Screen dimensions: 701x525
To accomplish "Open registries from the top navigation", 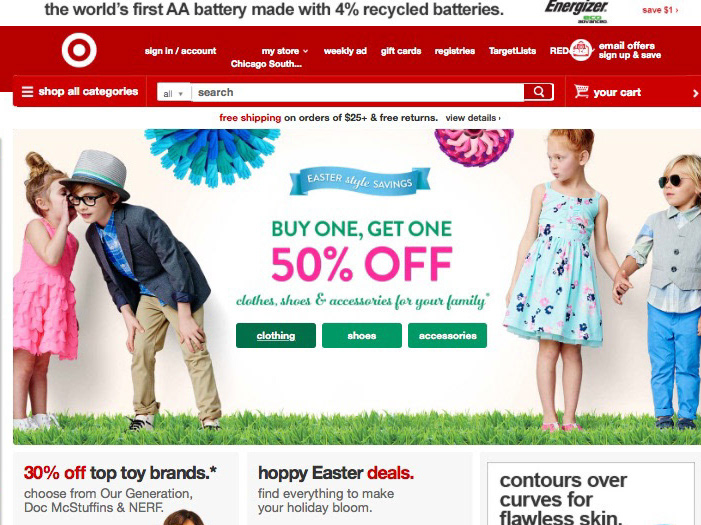I will click(455, 51).
